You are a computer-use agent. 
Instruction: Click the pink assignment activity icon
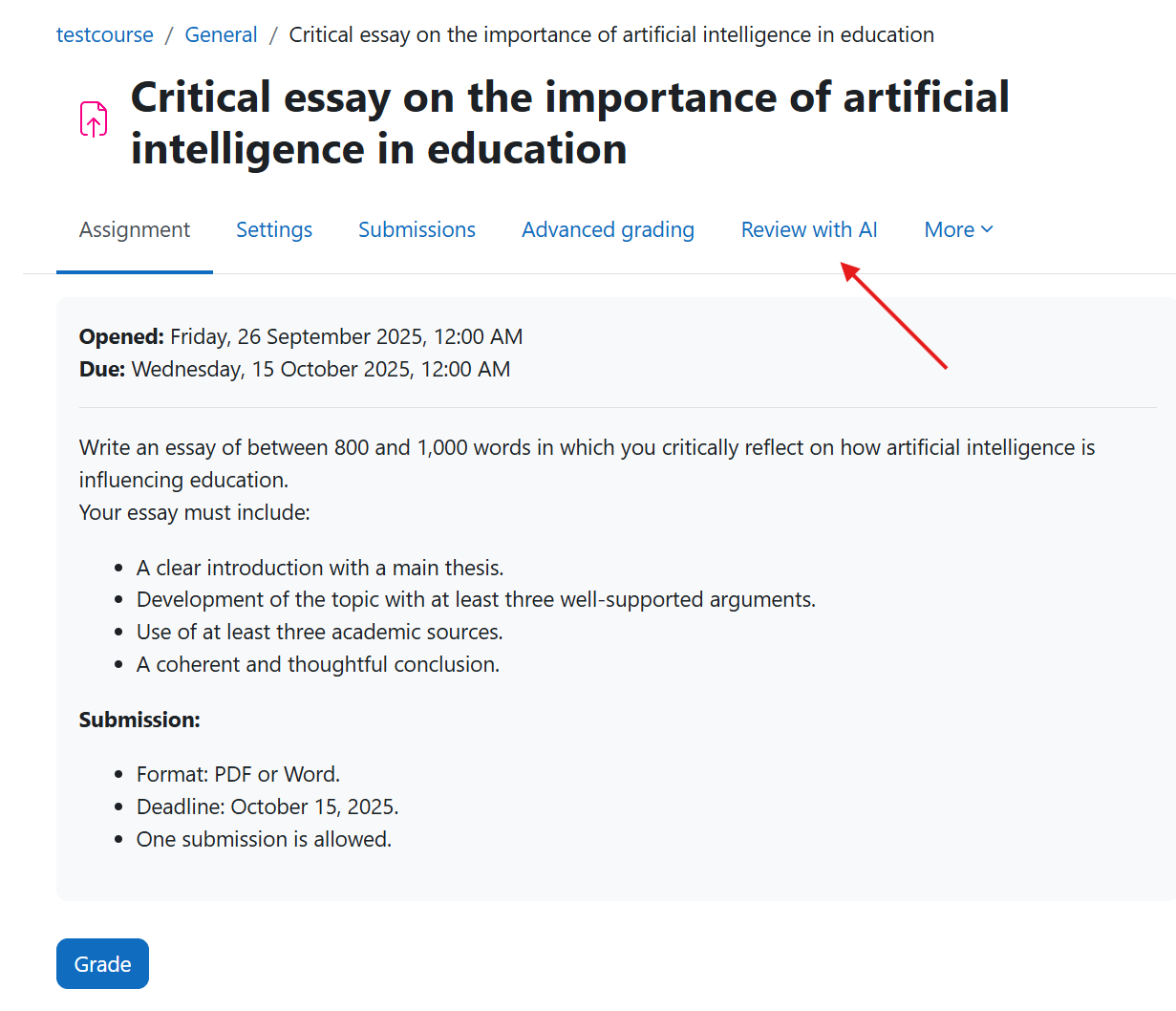93,118
